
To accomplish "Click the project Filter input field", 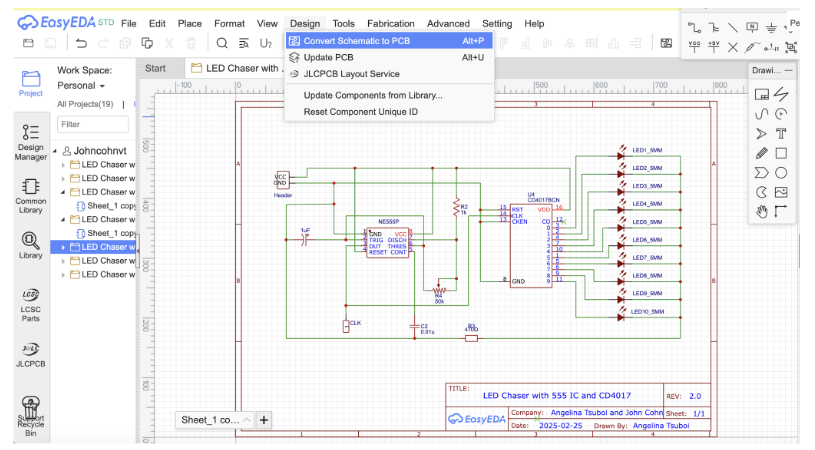I will 92,124.
